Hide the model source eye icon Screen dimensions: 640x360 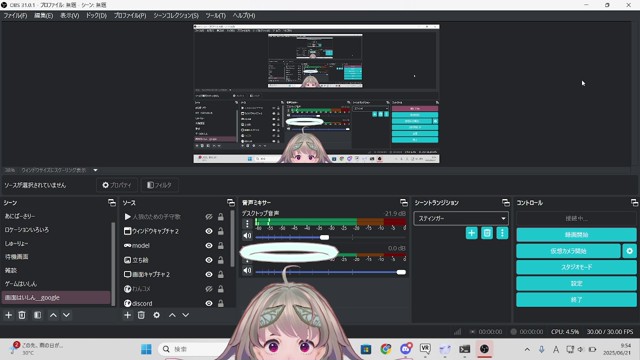pyautogui.click(x=209, y=246)
